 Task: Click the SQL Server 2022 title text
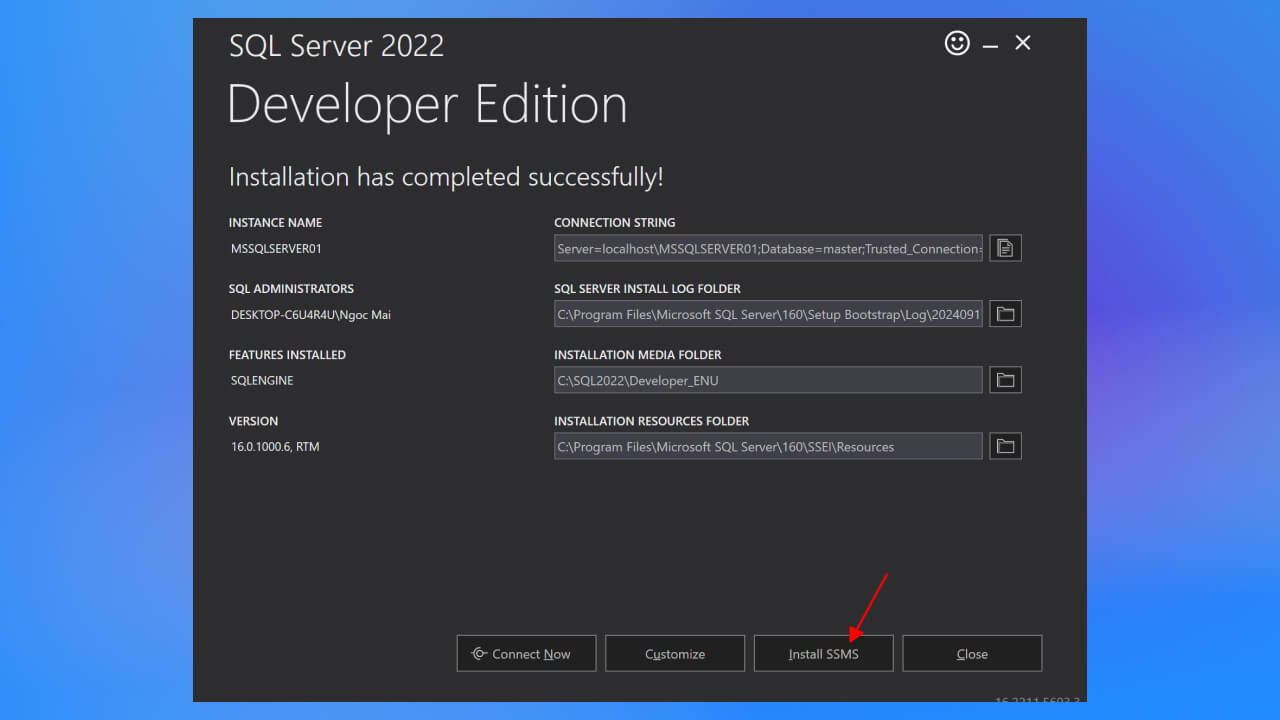tap(336, 46)
